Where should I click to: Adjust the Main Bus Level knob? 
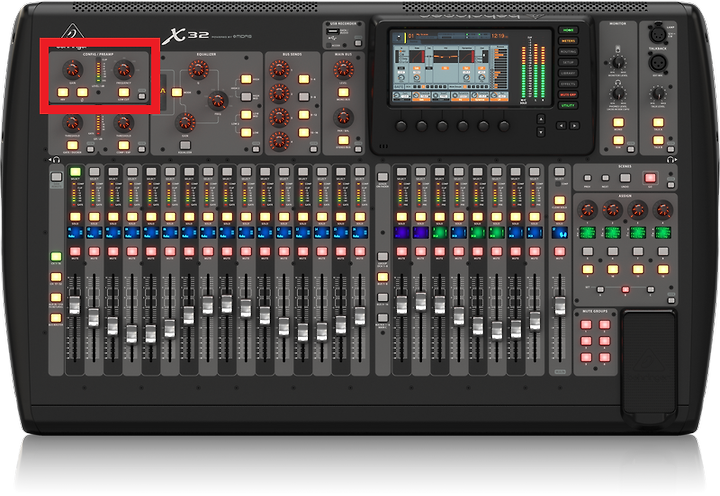[x=343, y=69]
